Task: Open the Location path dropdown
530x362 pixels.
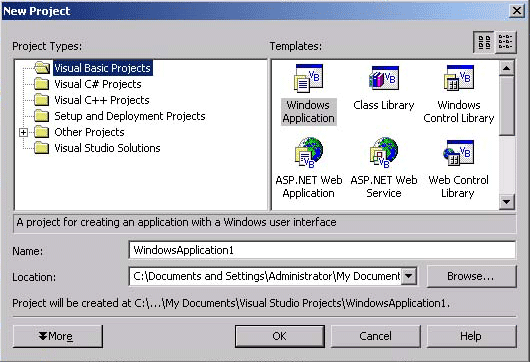Action: 408,276
